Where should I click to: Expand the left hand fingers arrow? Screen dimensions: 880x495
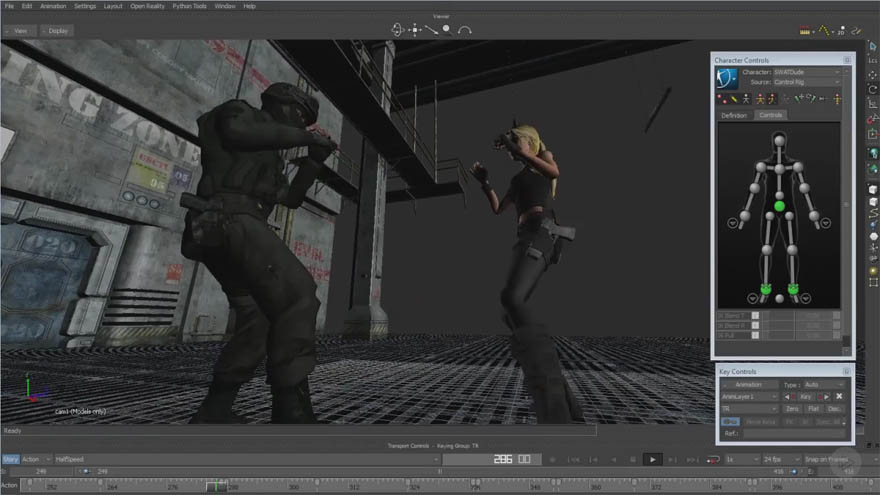(732, 223)
